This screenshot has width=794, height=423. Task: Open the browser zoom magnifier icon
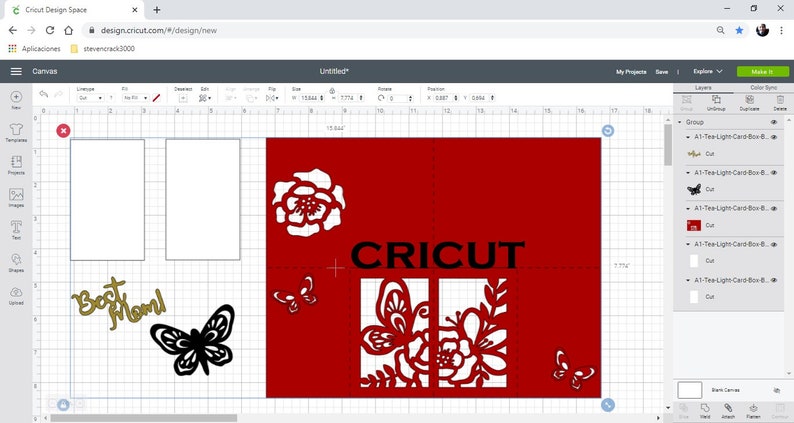[721, 30]
